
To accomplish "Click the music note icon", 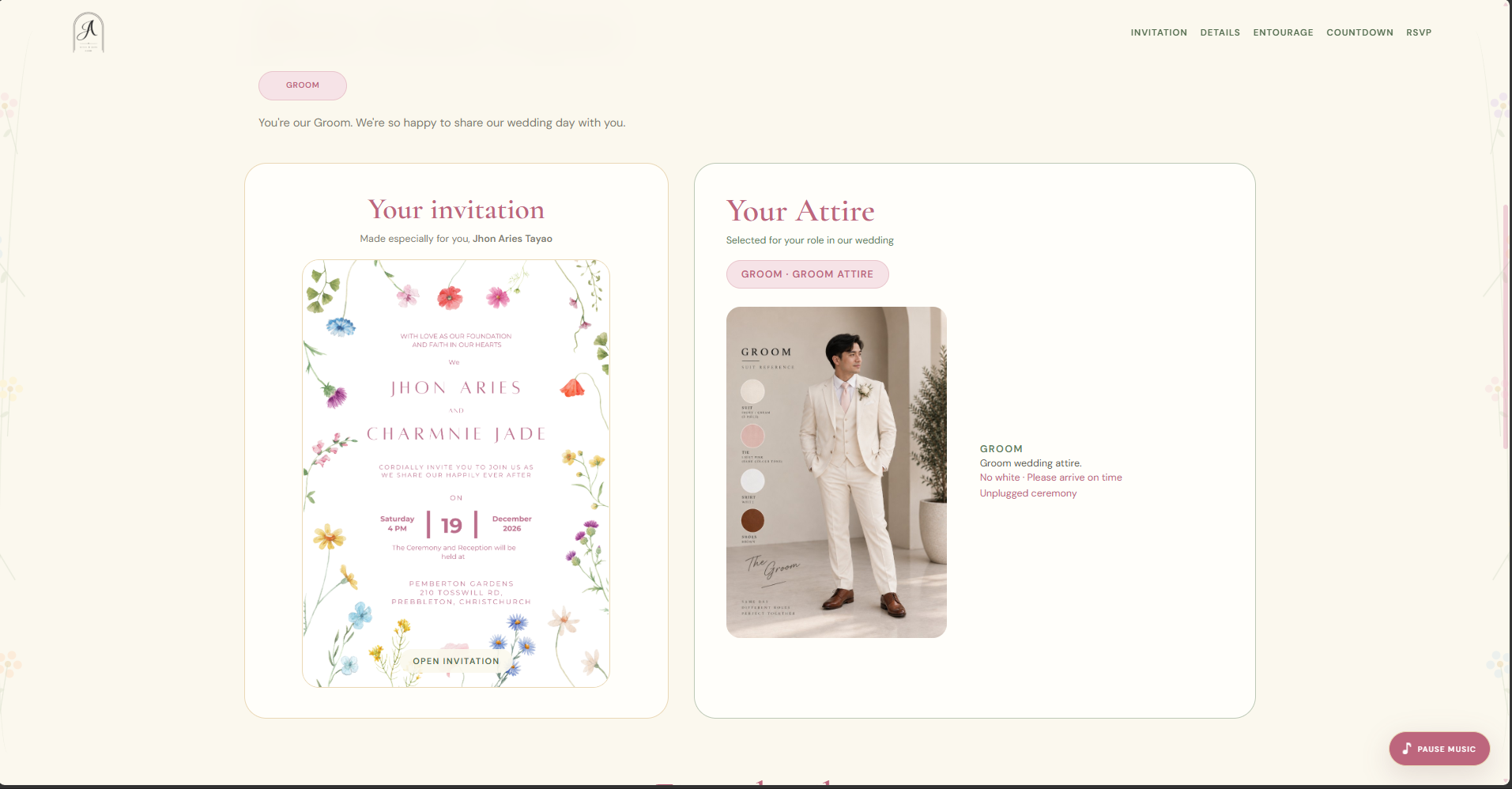I will (1407, 749).
